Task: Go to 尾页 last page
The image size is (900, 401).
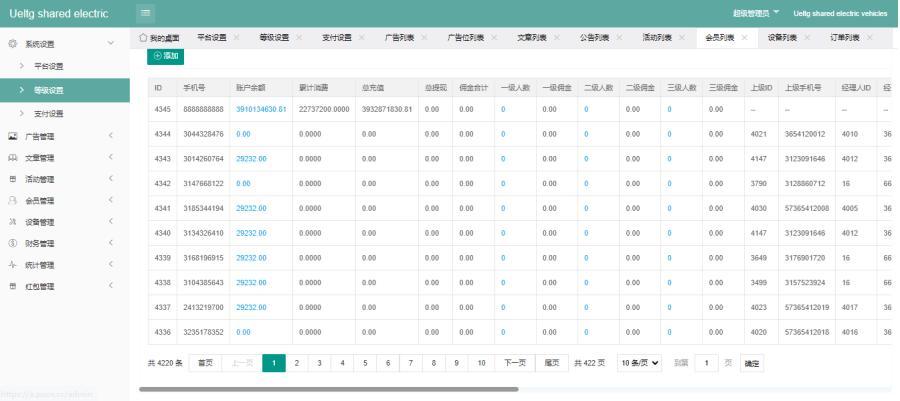Action: coord(552,363)
